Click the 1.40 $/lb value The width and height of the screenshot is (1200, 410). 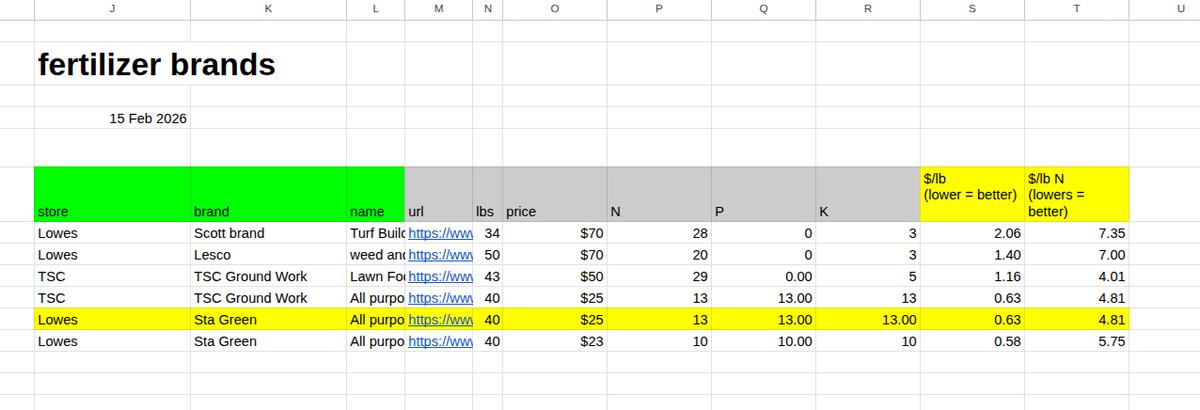coord(972,255)
